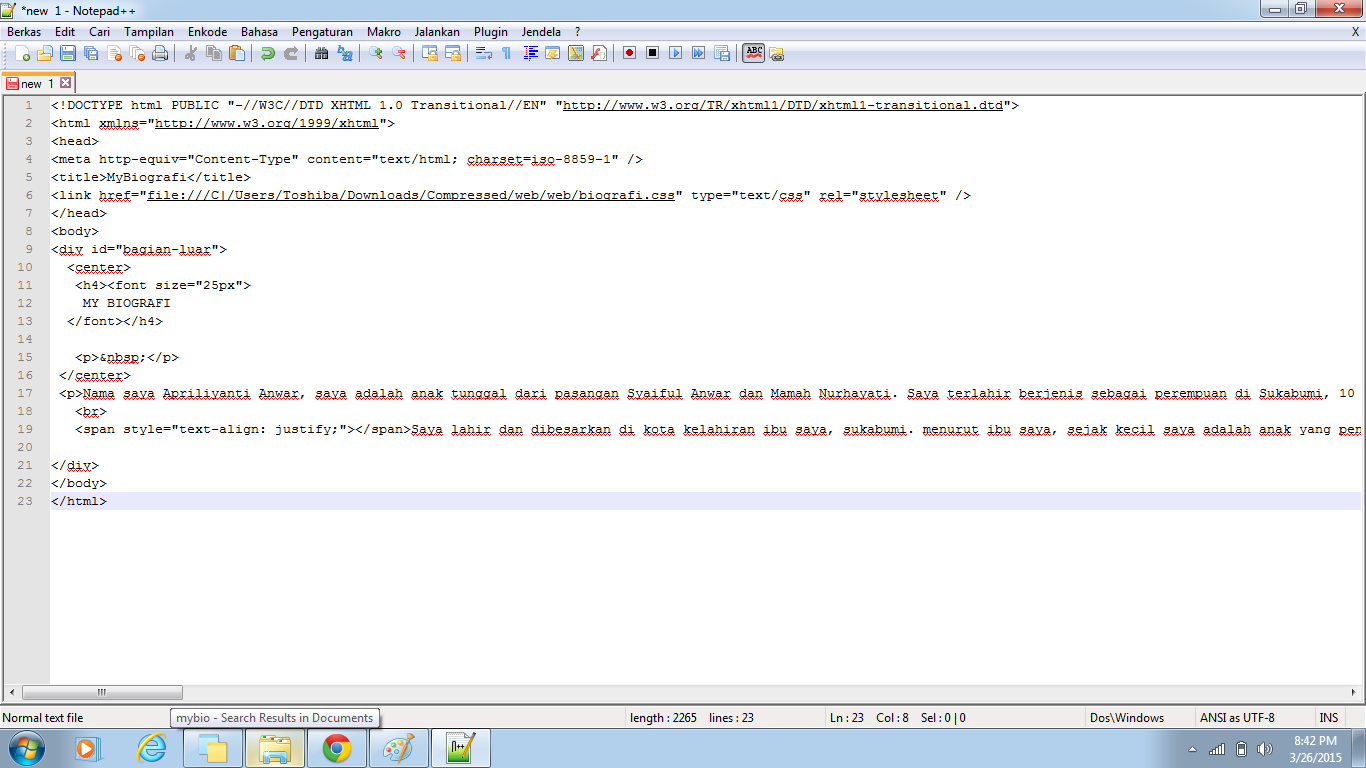
Task: Zoom out using the magnifier minus icon
Action: (x=399, y=53)
